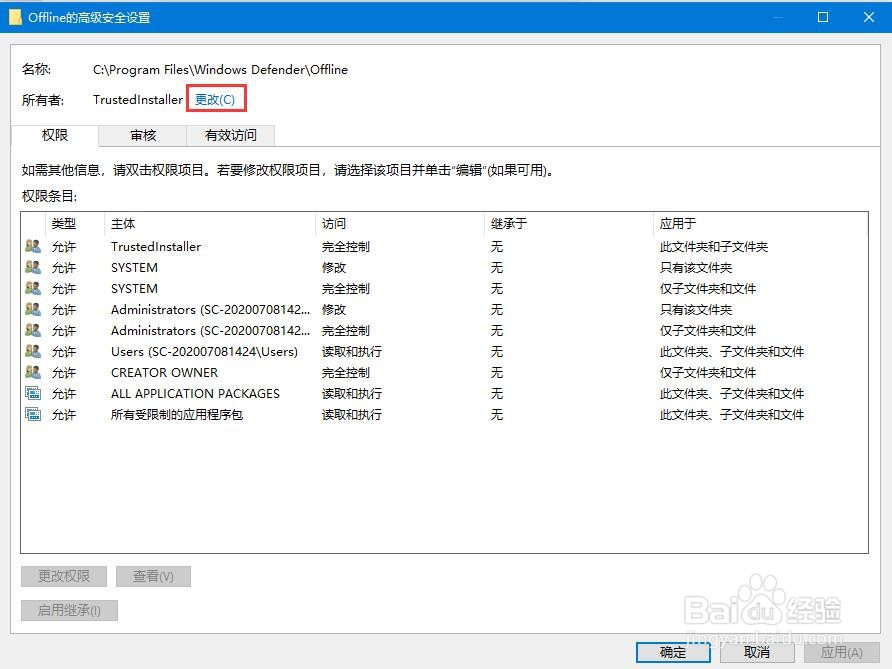The height and width of the screenshot is (669, 892).
Task: Select the TrustedInstaller permission entry
Action: coord(444,246)
